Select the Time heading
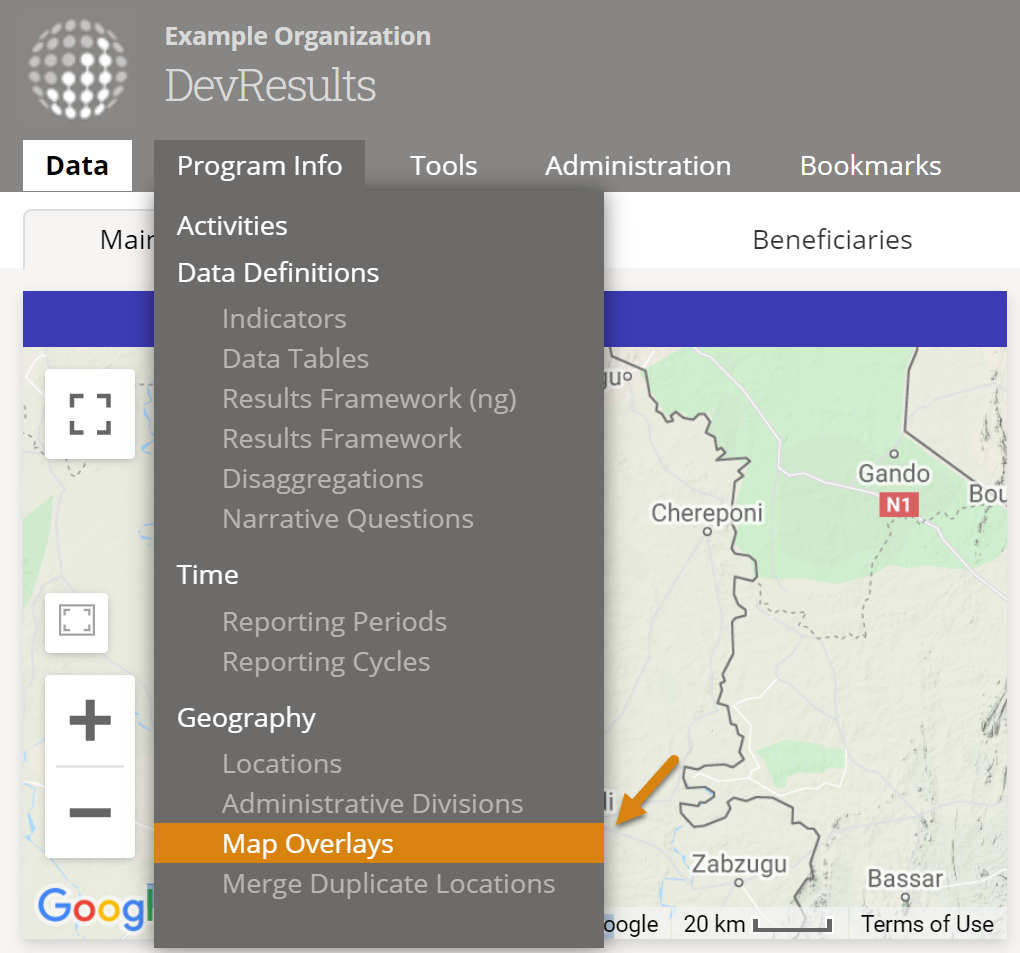 point(208,574)
